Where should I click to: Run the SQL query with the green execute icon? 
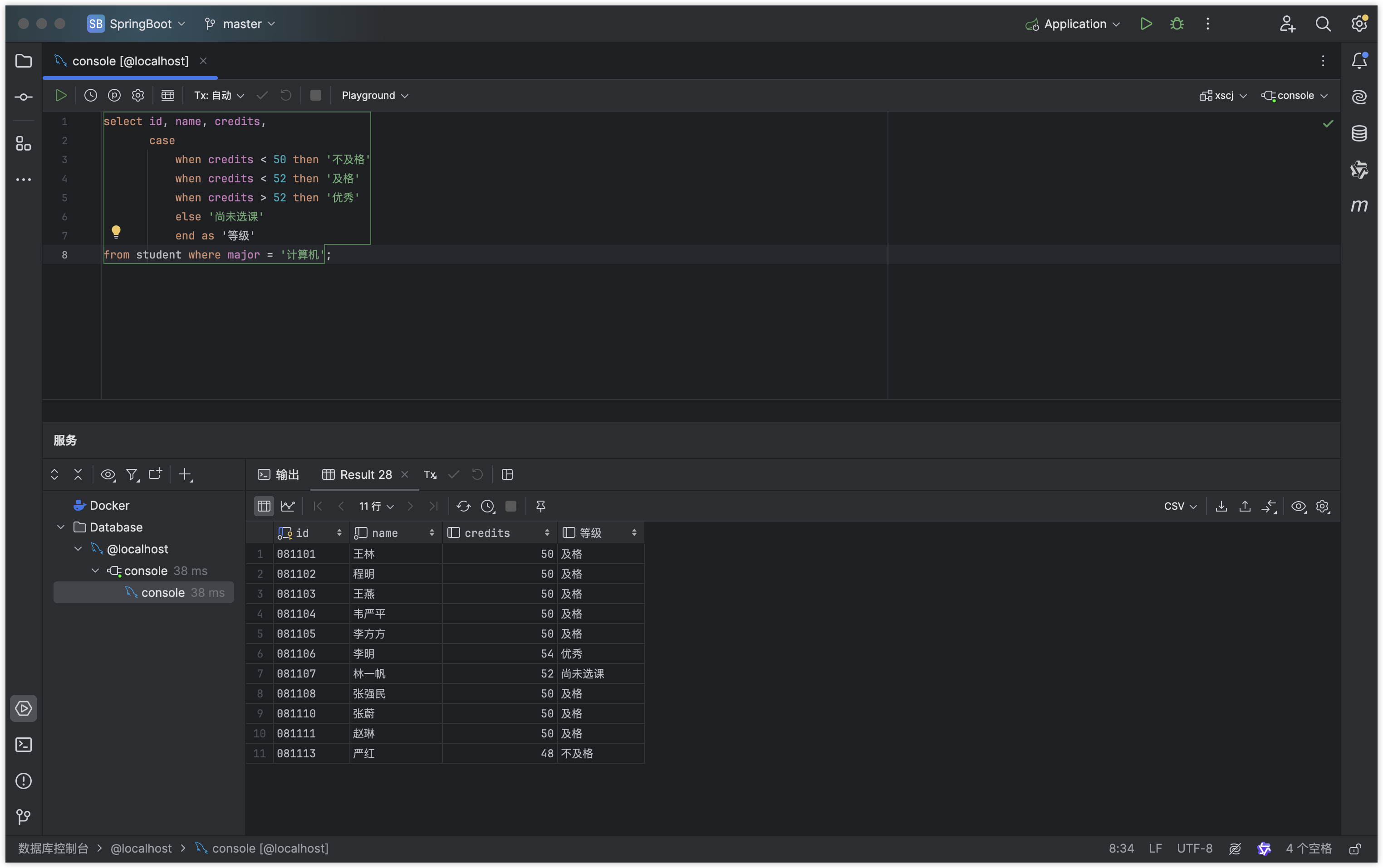click(x=61, y=95)
